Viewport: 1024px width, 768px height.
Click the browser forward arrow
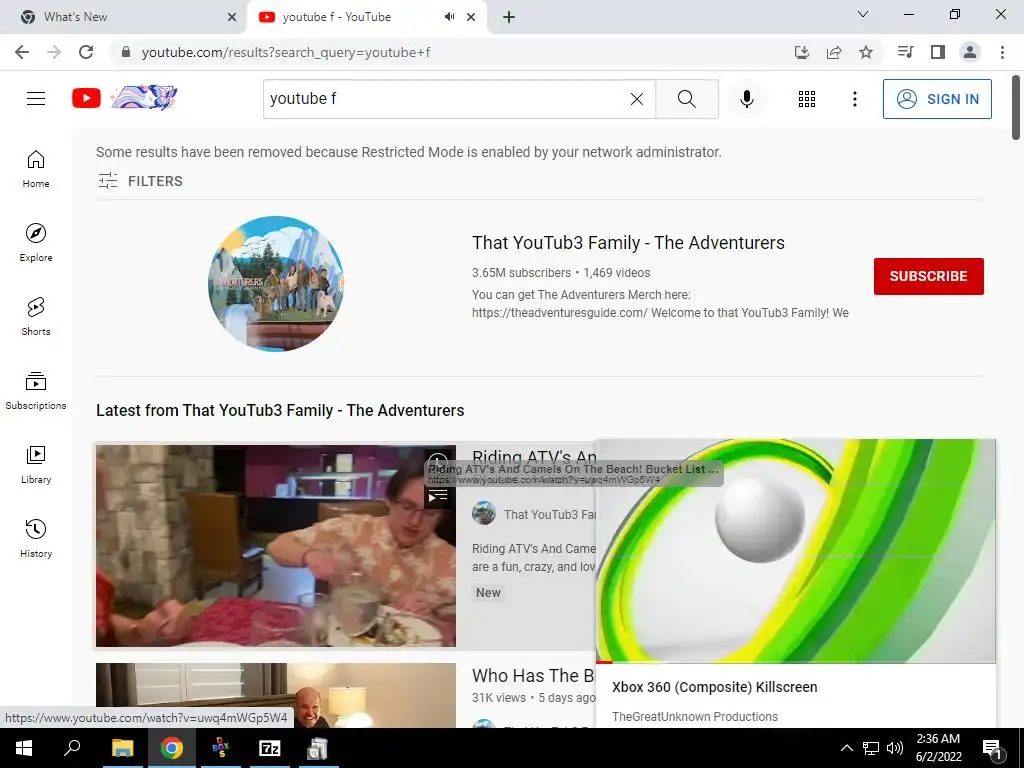pos(54,52)
